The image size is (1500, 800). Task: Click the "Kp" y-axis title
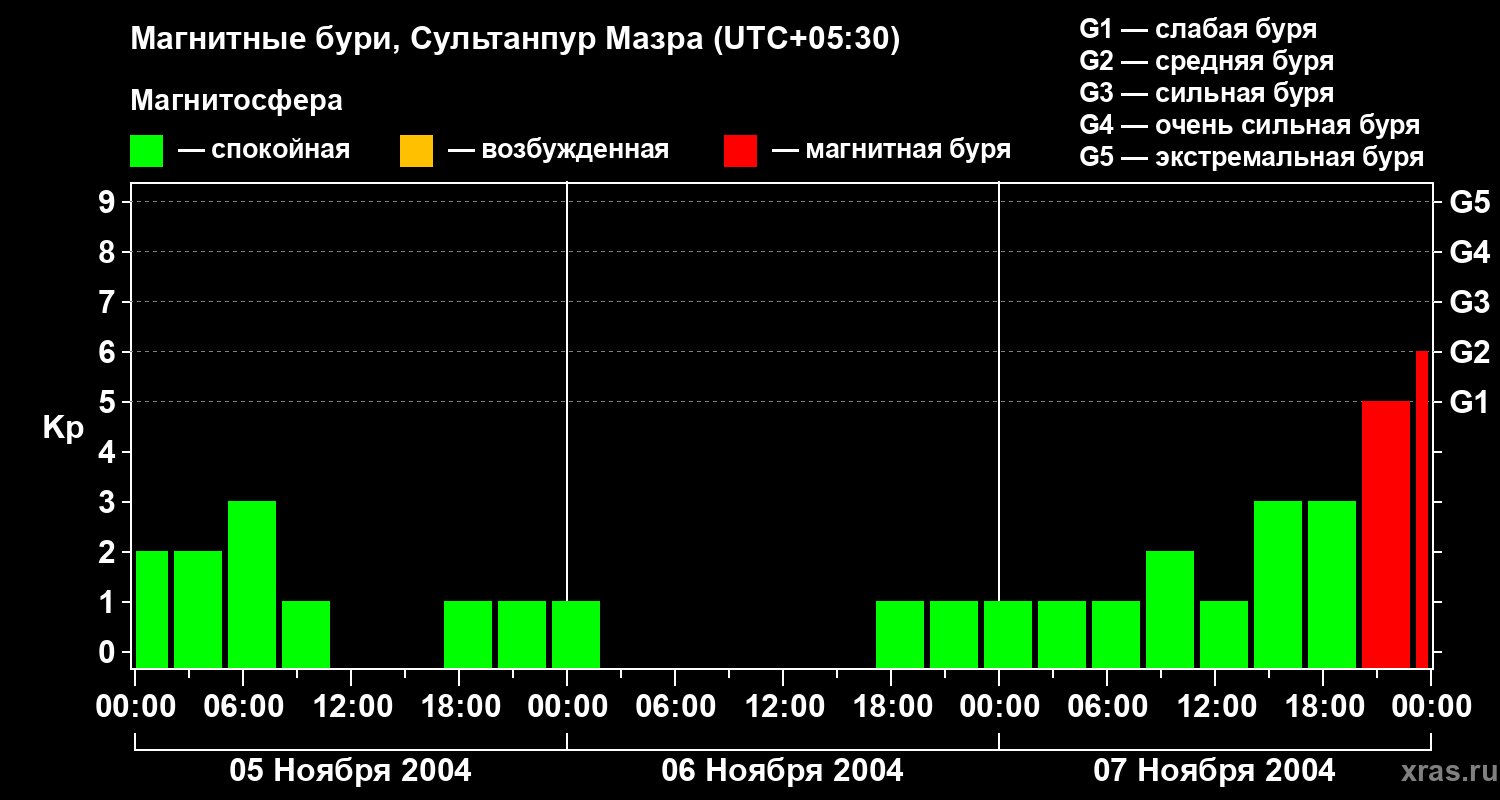coord(62,428)
